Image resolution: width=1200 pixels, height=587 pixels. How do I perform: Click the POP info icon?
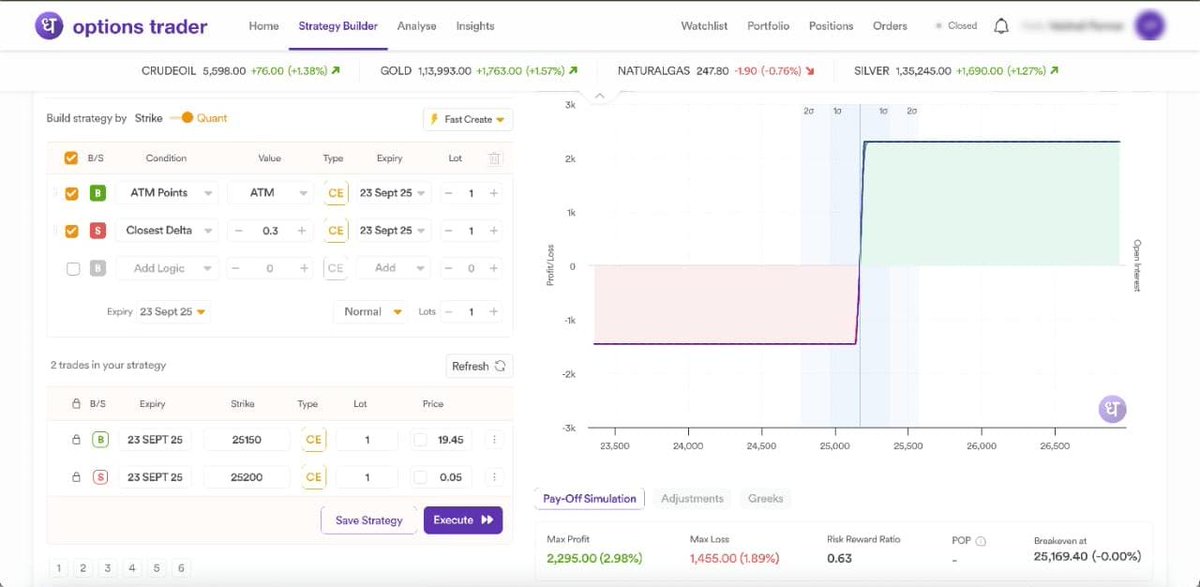pyautogui.click(x=980, y=541)
